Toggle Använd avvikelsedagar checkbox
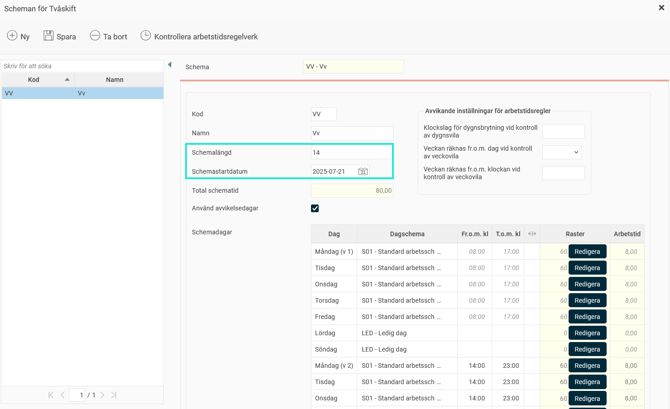 click(x=315, y=208)
